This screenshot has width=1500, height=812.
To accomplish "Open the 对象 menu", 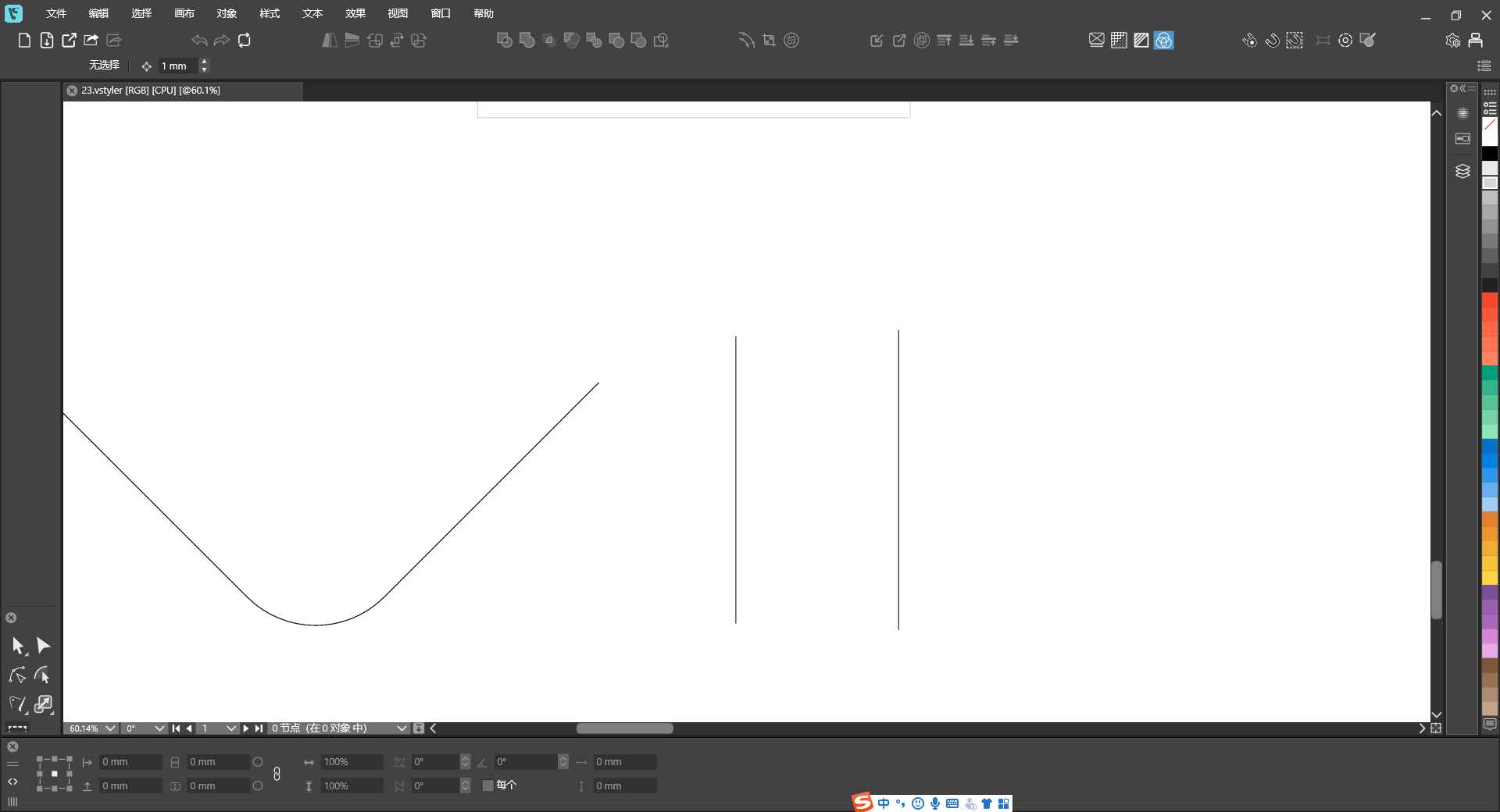I will tap(227, 13).
